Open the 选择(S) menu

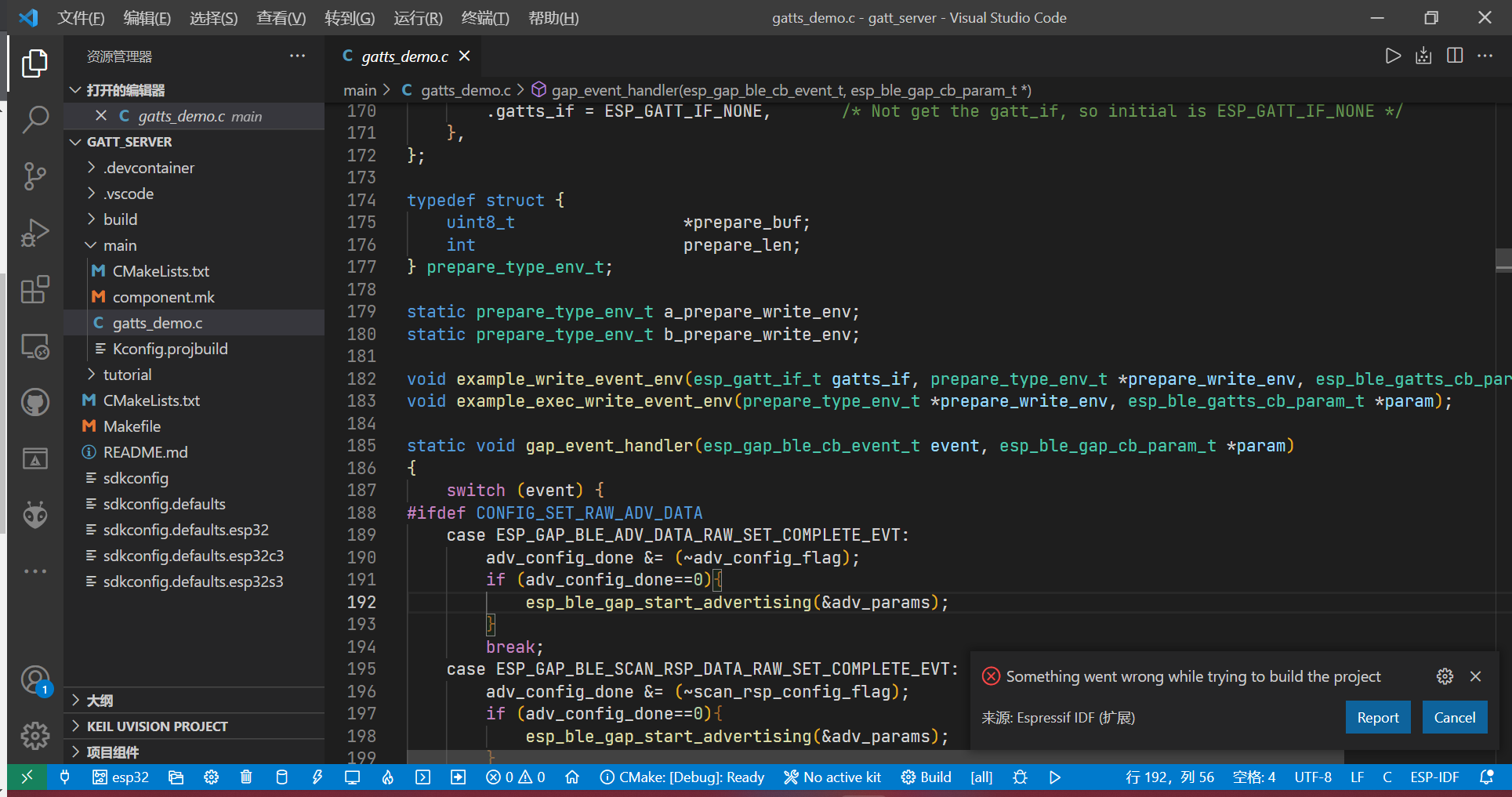coord(214,17)
